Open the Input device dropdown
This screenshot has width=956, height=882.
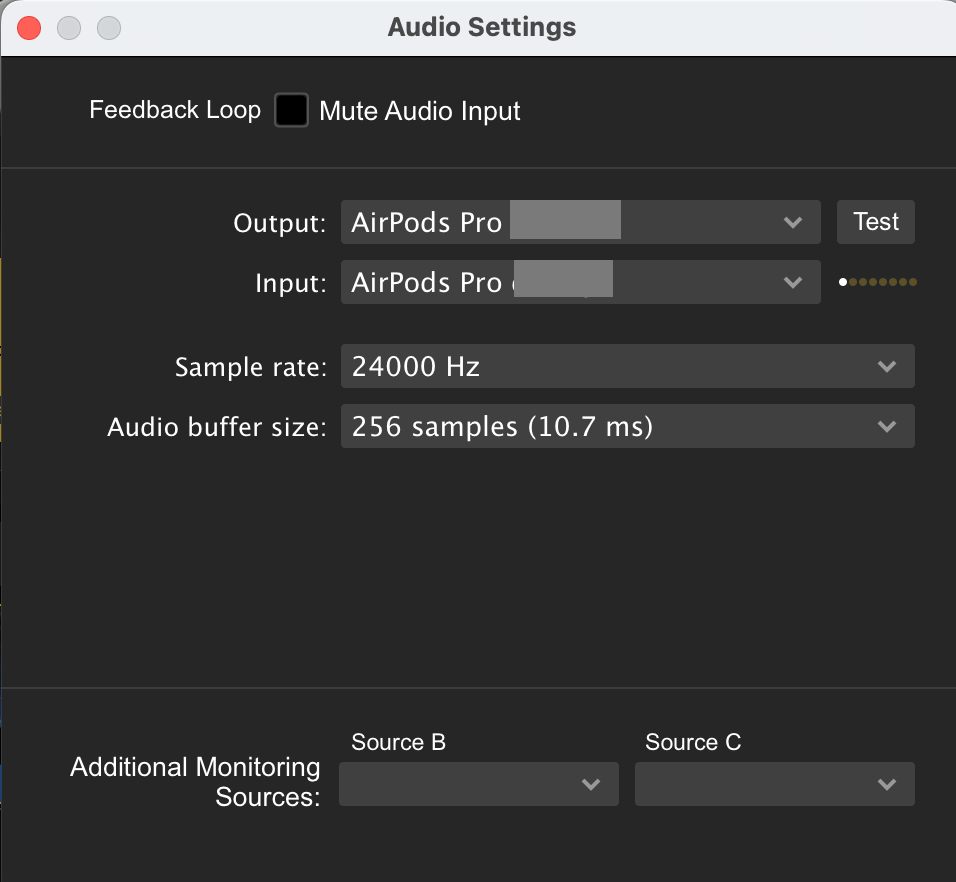[x=580, y=282]
